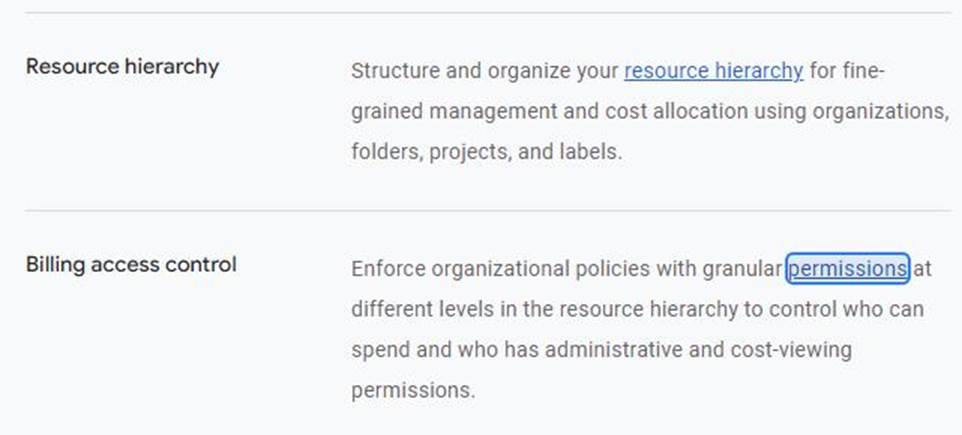Click the final "permissions." word ending the paragraph

click(413, 390)
